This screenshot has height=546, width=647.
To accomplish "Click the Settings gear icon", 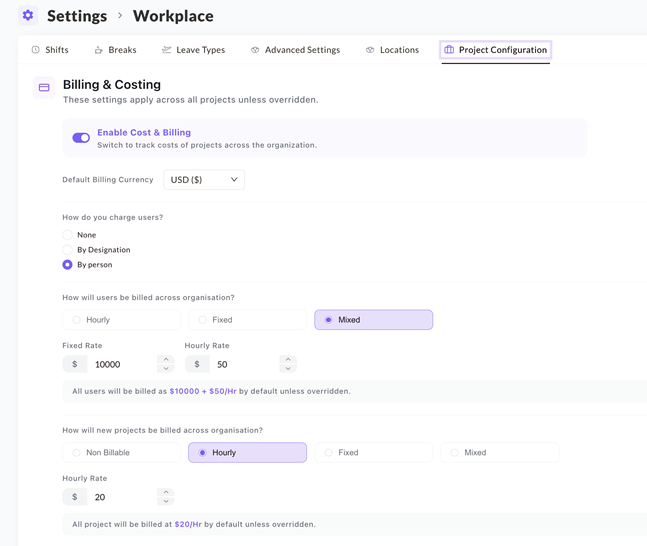I will [28, 16].
